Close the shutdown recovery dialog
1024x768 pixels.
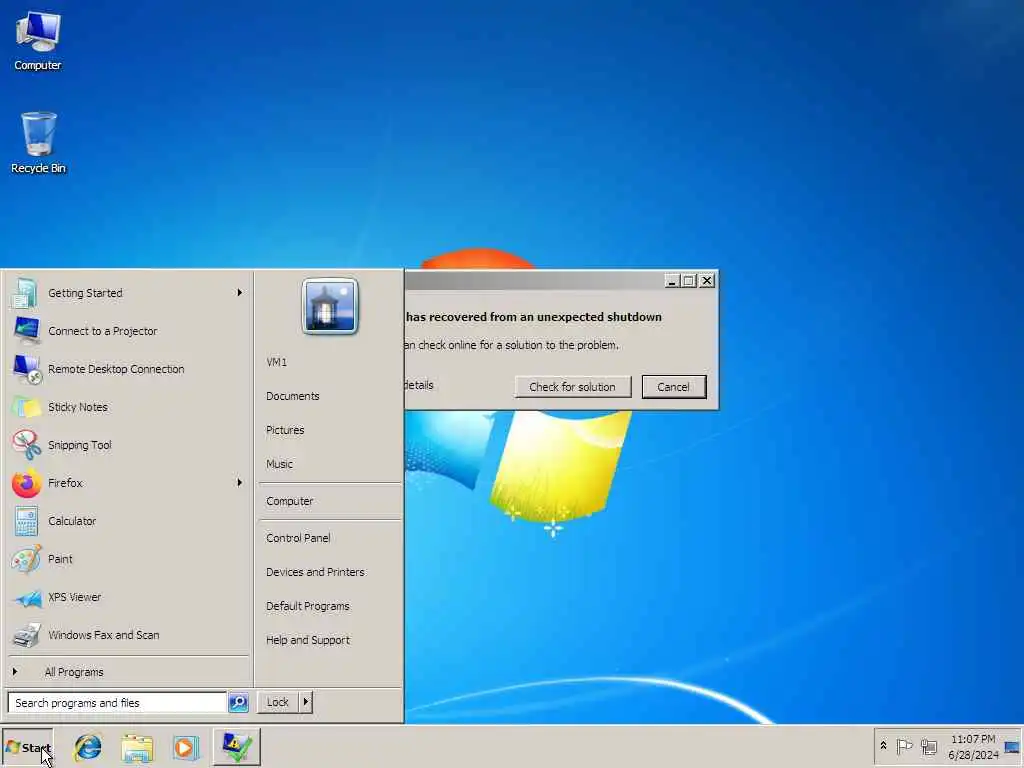(707, 281)
